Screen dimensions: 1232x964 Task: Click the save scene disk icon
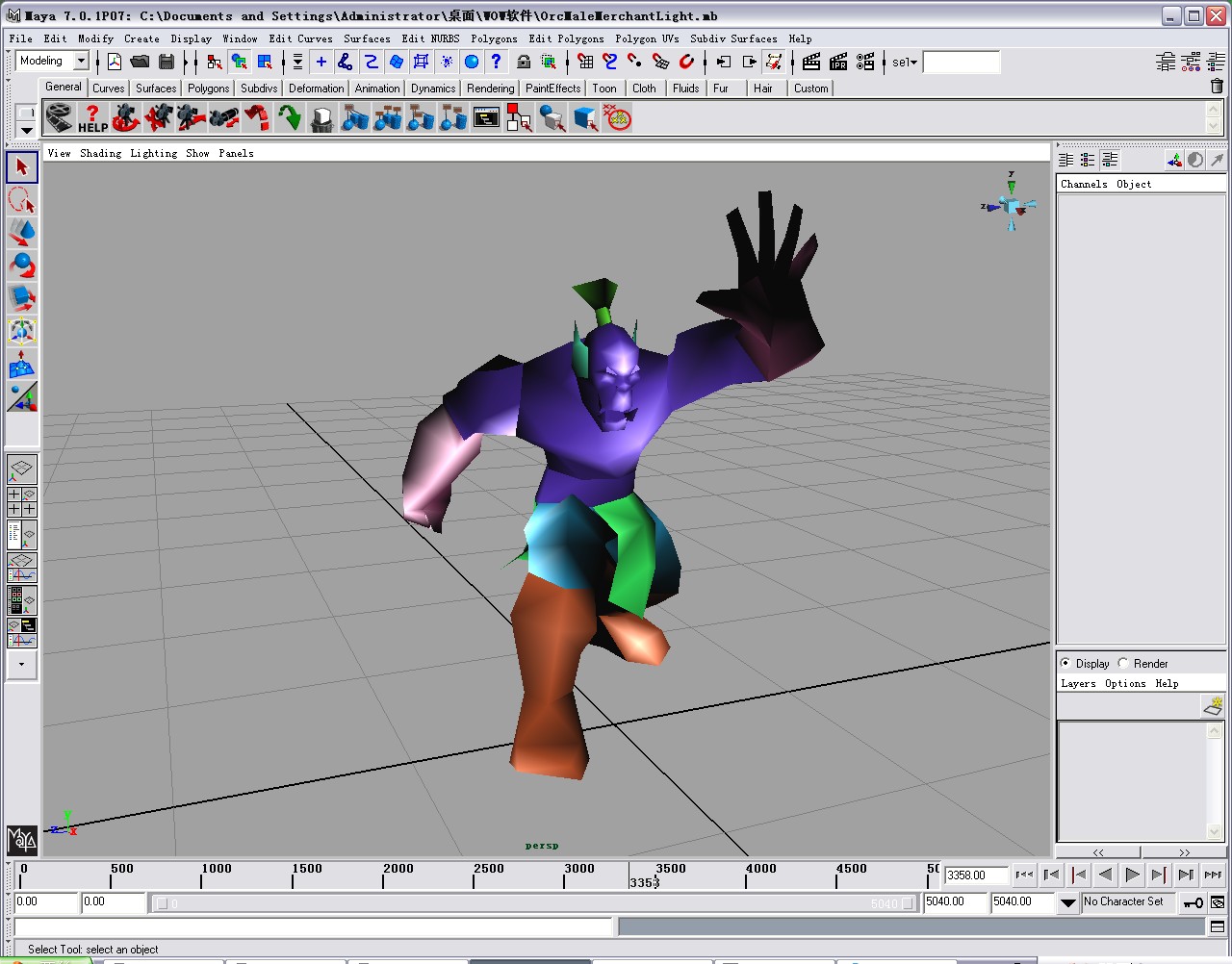167,62
